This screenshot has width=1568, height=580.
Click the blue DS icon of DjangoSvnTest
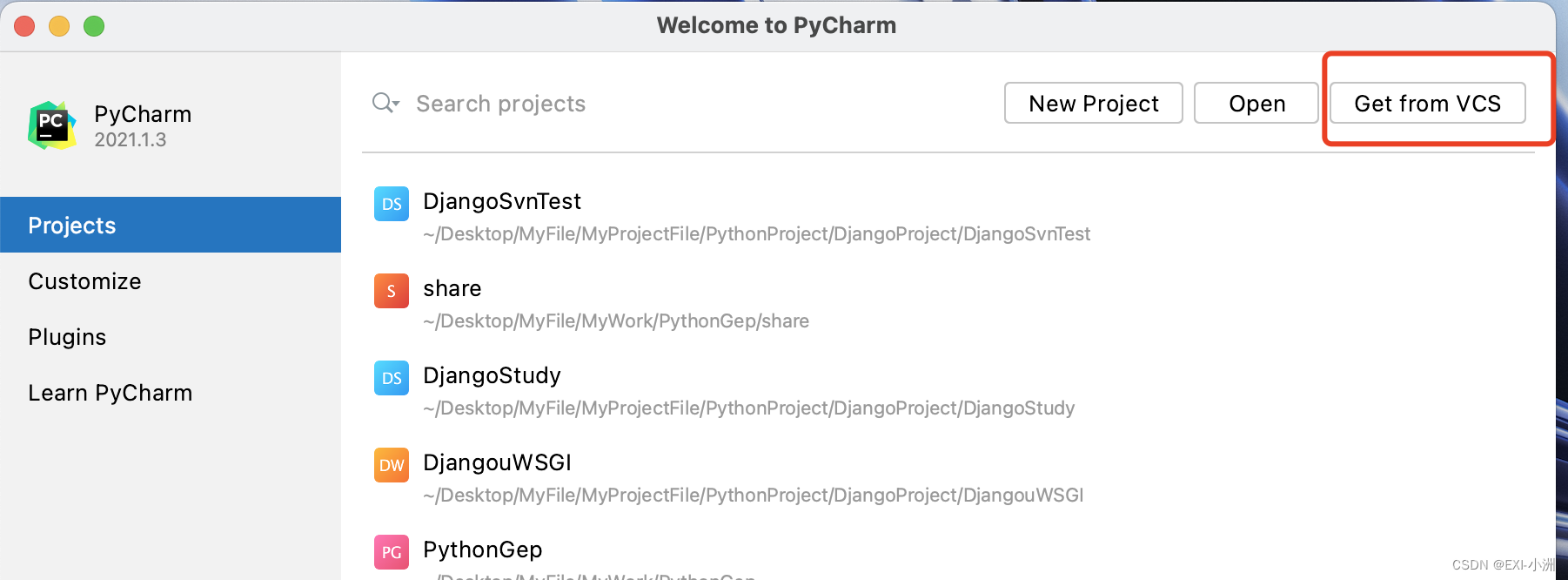coord(392,204)
